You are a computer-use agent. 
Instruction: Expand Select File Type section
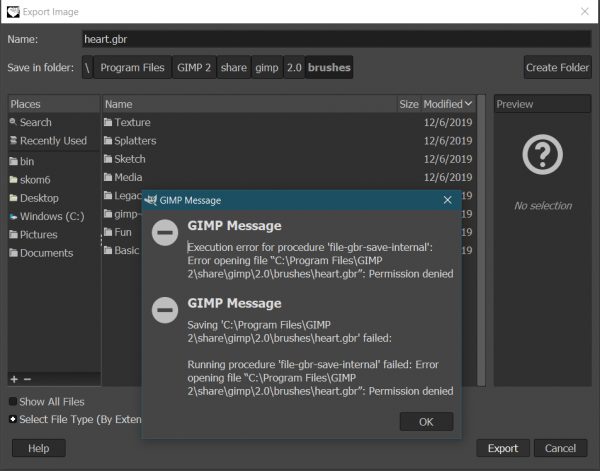tap(13, 419)
